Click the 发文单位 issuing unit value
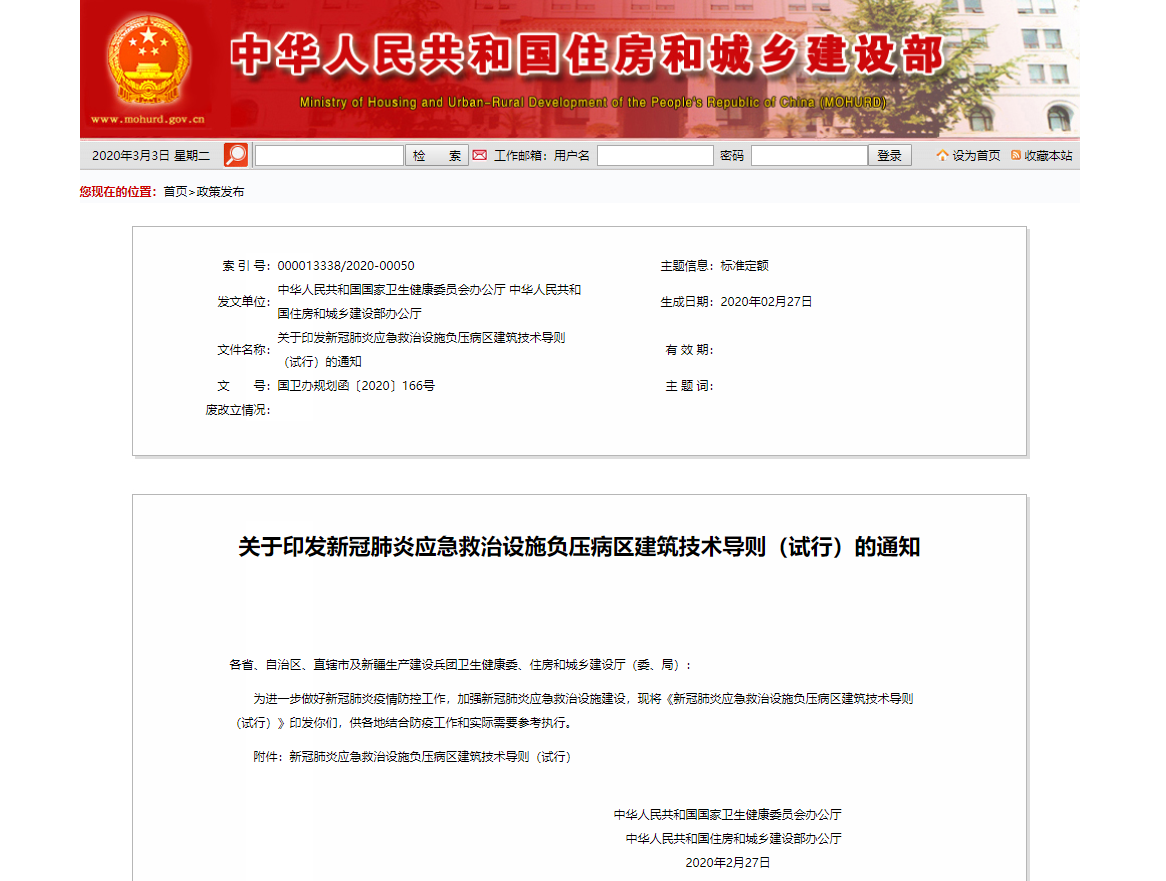 (429, 301)
